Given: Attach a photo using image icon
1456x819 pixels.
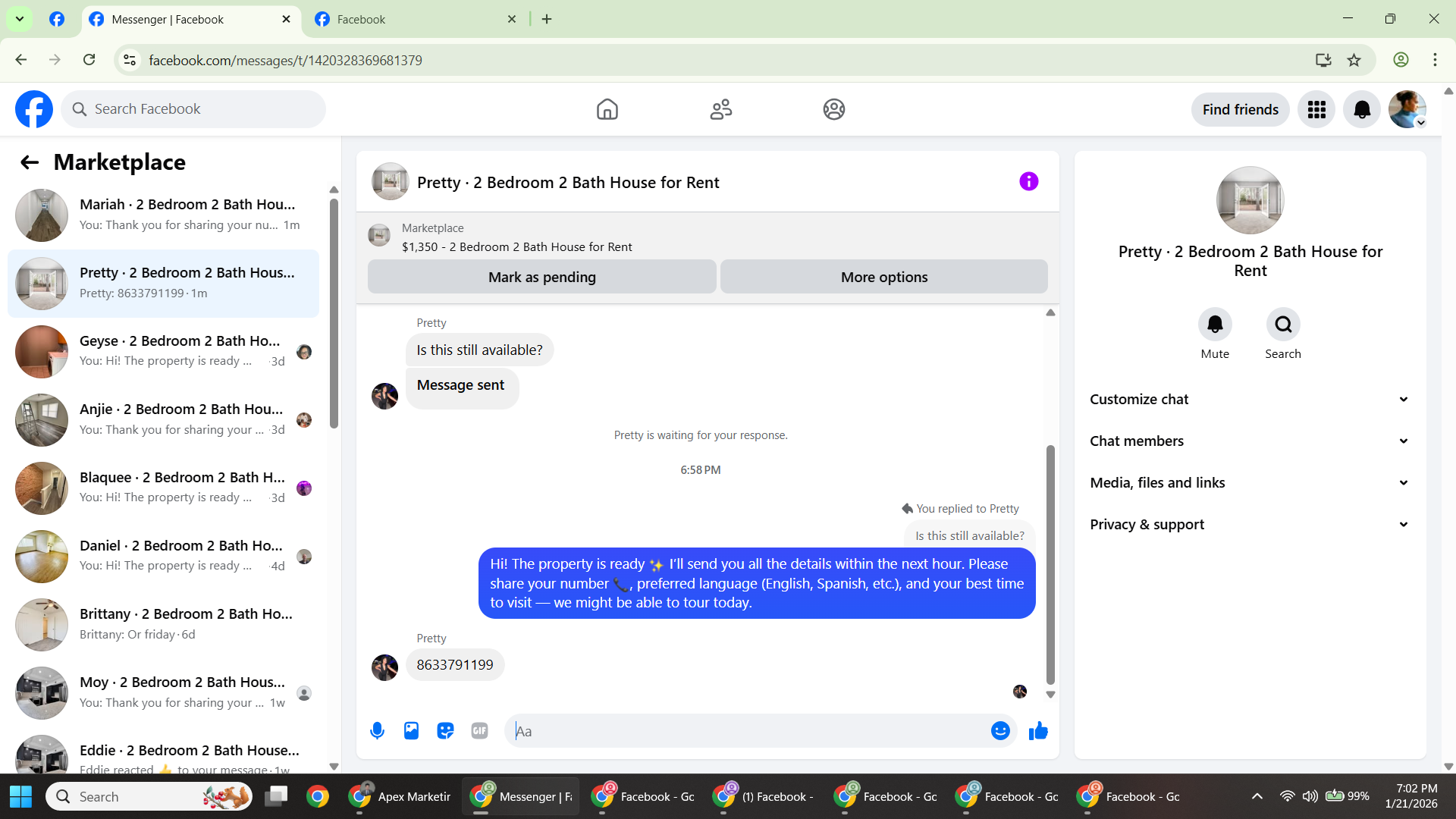Looking at the screenshot, I should click(x=411, y=731).
